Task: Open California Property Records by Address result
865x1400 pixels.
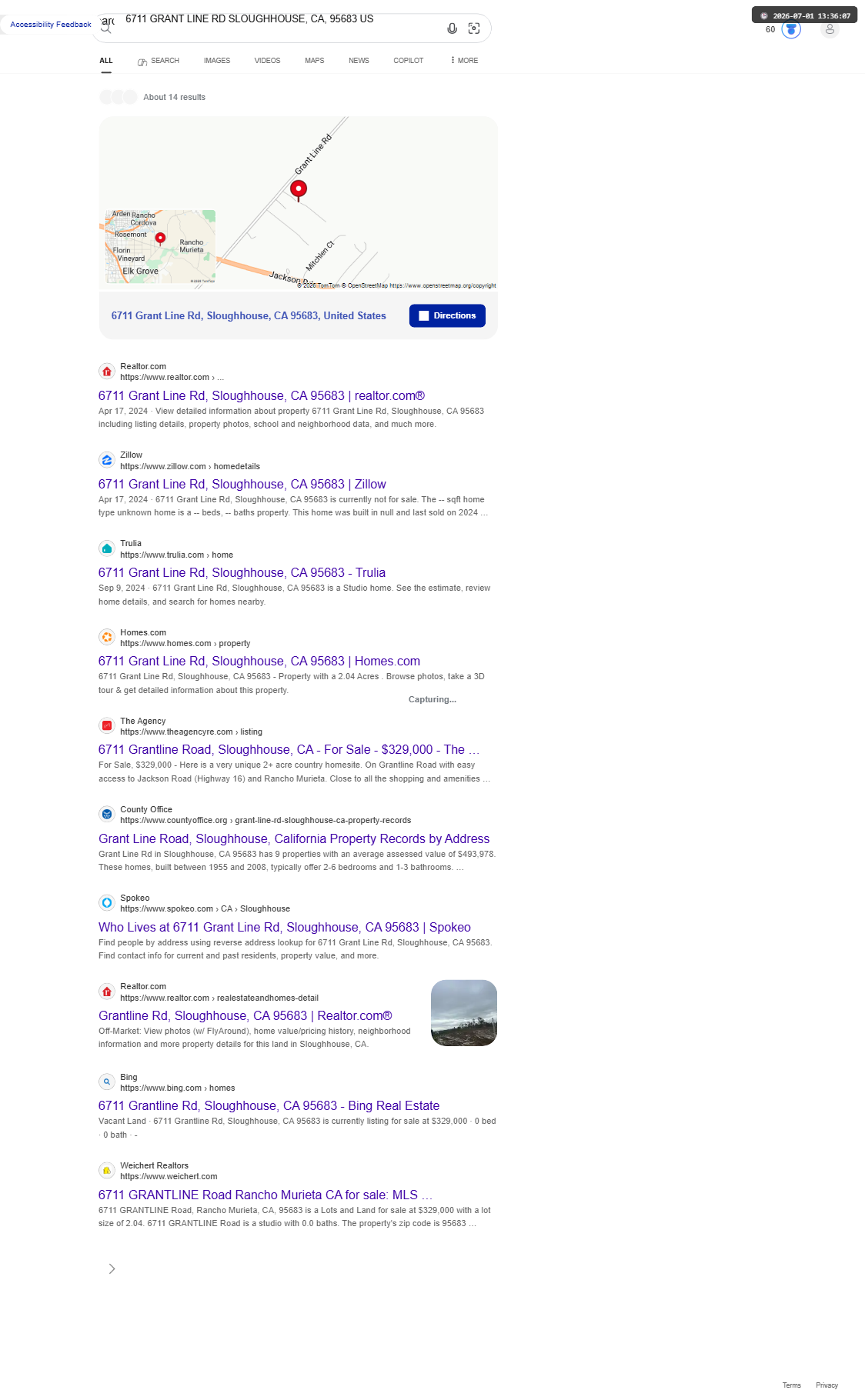Action: pos(294,839)
